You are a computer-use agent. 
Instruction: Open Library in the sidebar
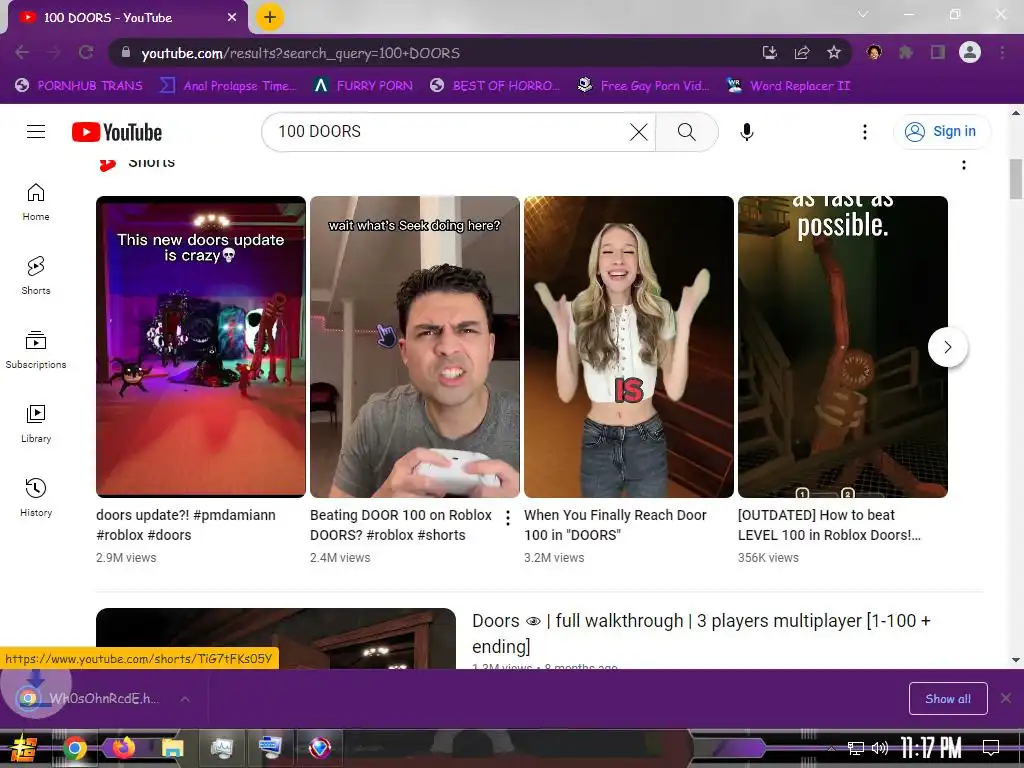(x=36, y=424)
